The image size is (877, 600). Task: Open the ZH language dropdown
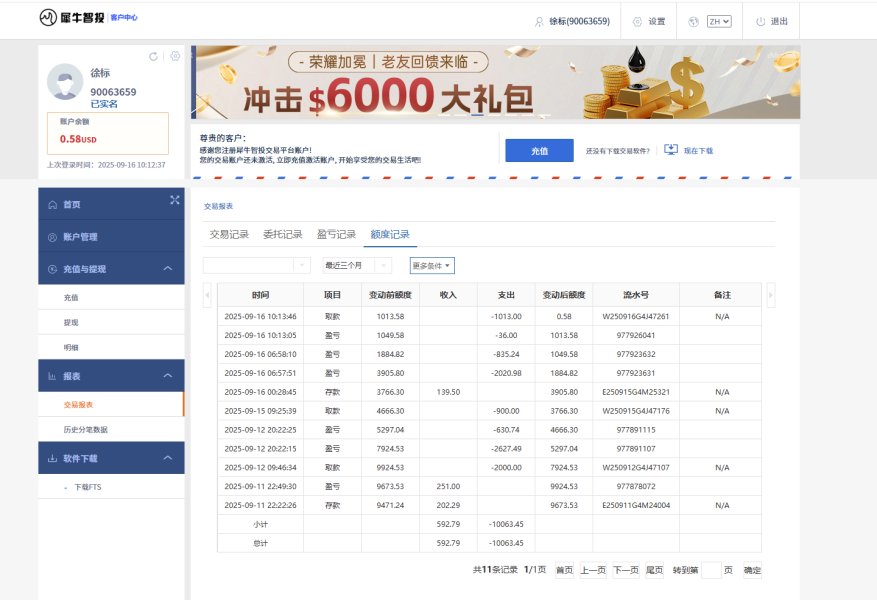pos(719,22)
